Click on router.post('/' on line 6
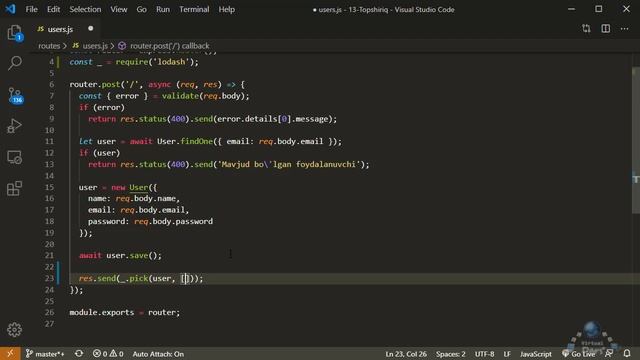 (104, 84)
